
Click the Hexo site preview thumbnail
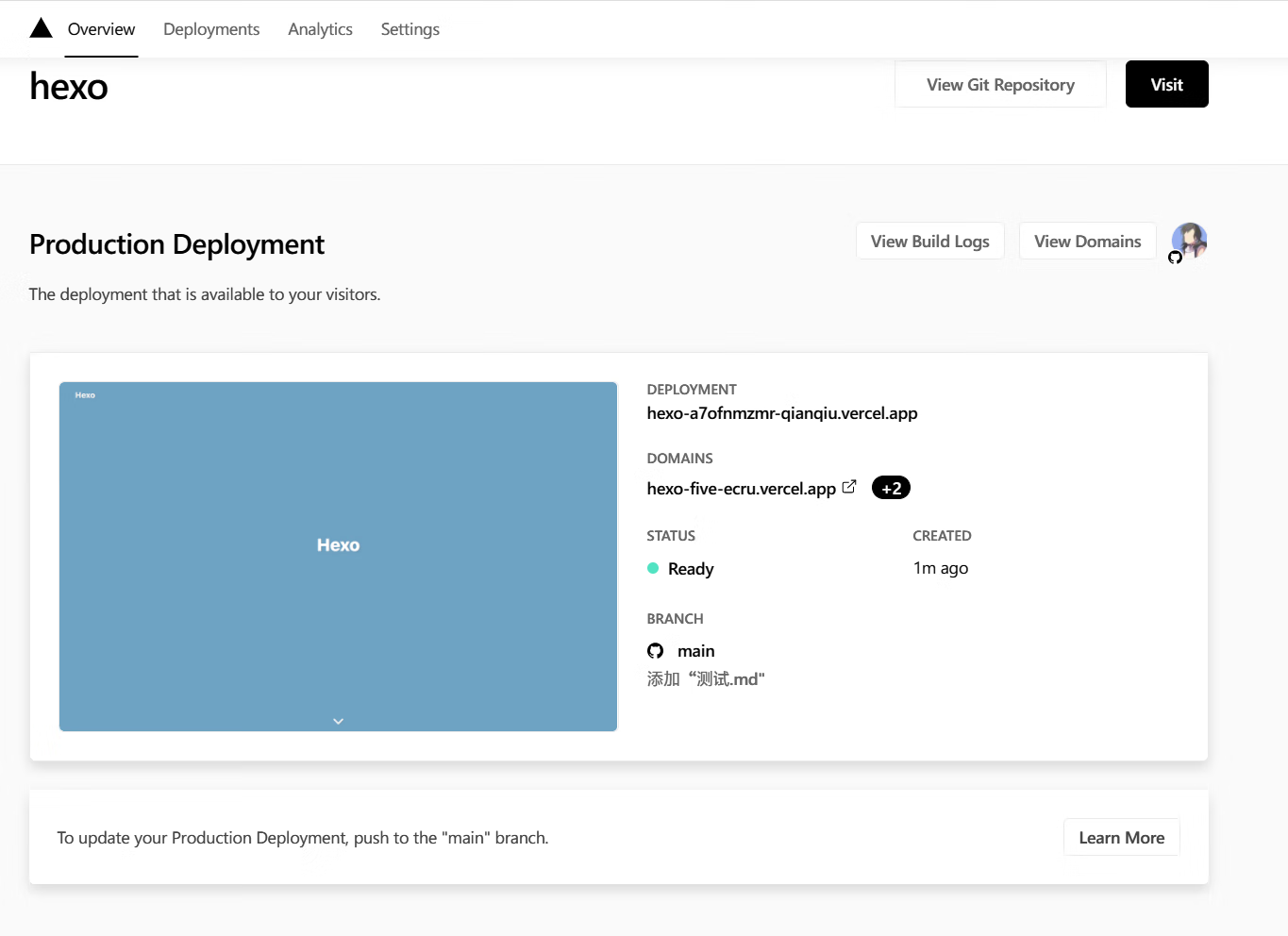coord(338,557)
